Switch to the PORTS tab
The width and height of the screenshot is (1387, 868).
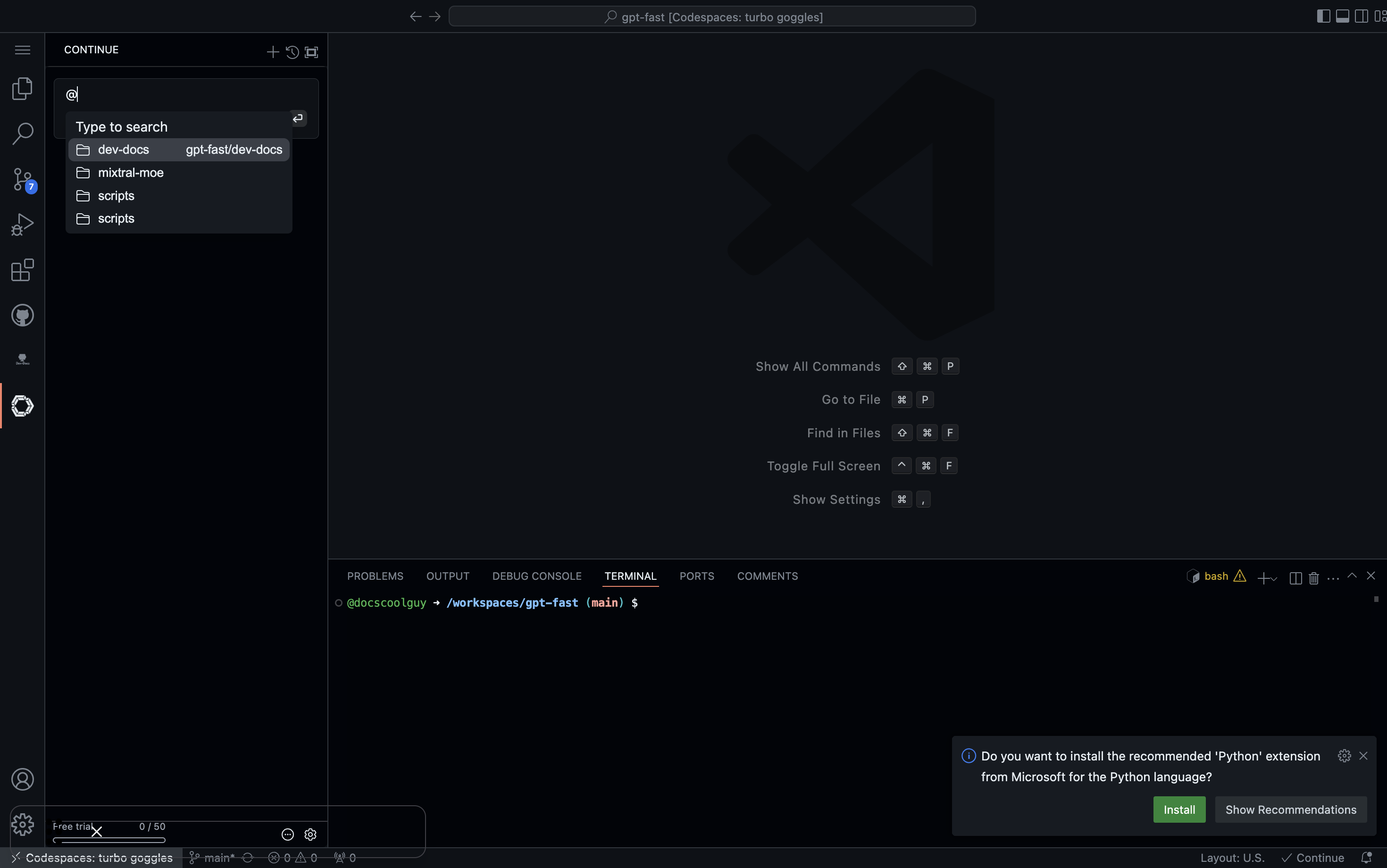696,576
